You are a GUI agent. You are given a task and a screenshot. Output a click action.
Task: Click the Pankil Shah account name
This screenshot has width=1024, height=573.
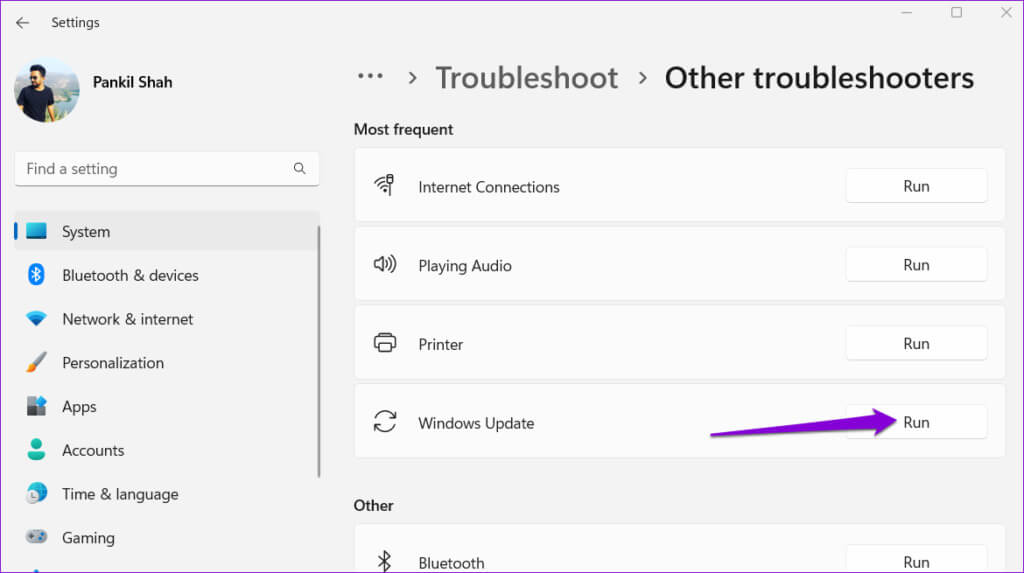(133, 82)
